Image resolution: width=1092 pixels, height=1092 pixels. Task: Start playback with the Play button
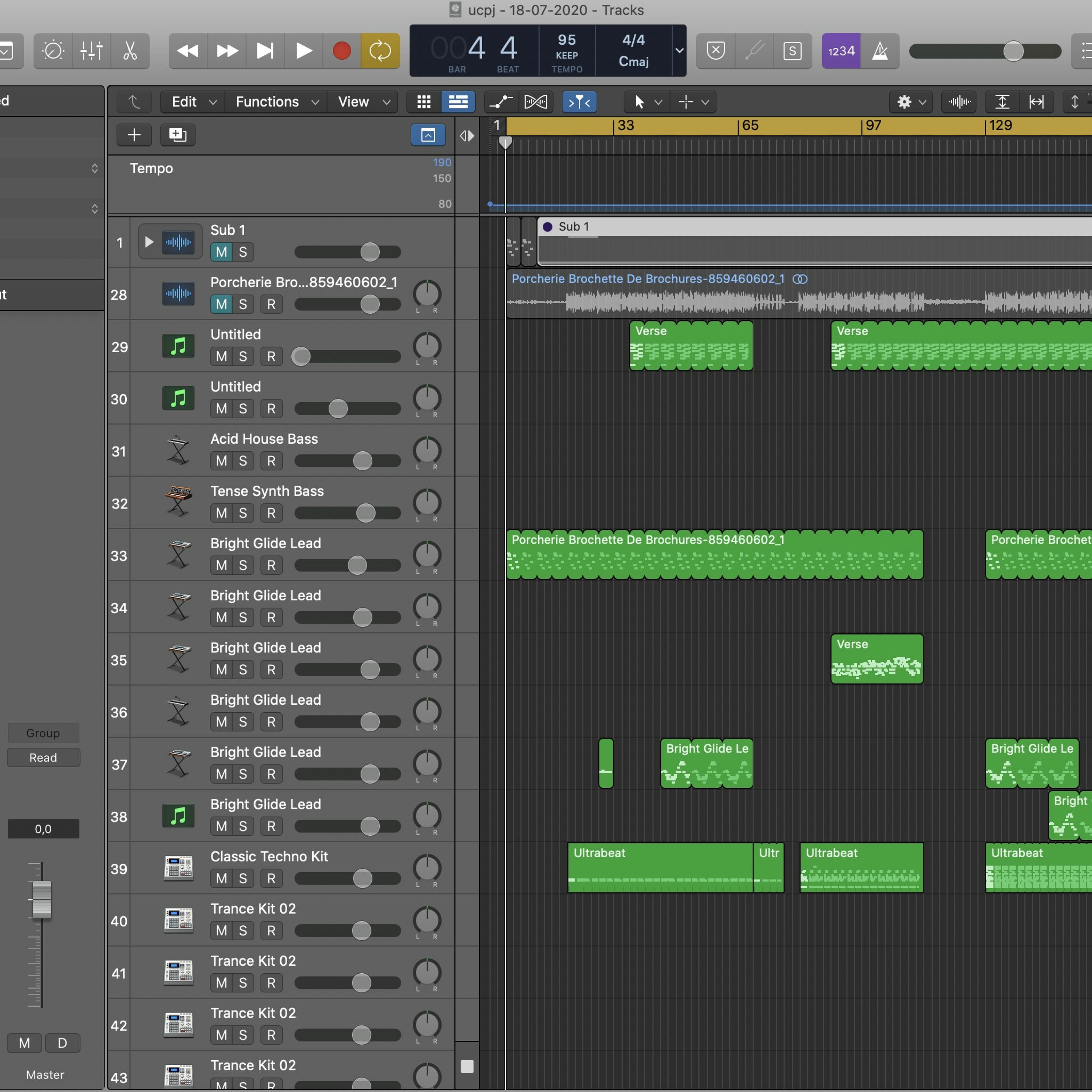pyautogui.click(x=304, y=51)
